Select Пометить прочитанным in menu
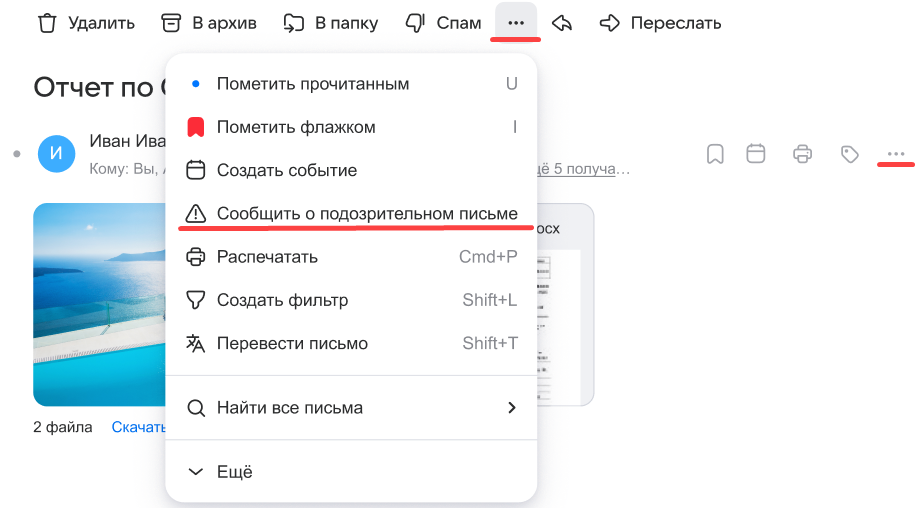This screenshot has width=917, height=508. [312, 84]
